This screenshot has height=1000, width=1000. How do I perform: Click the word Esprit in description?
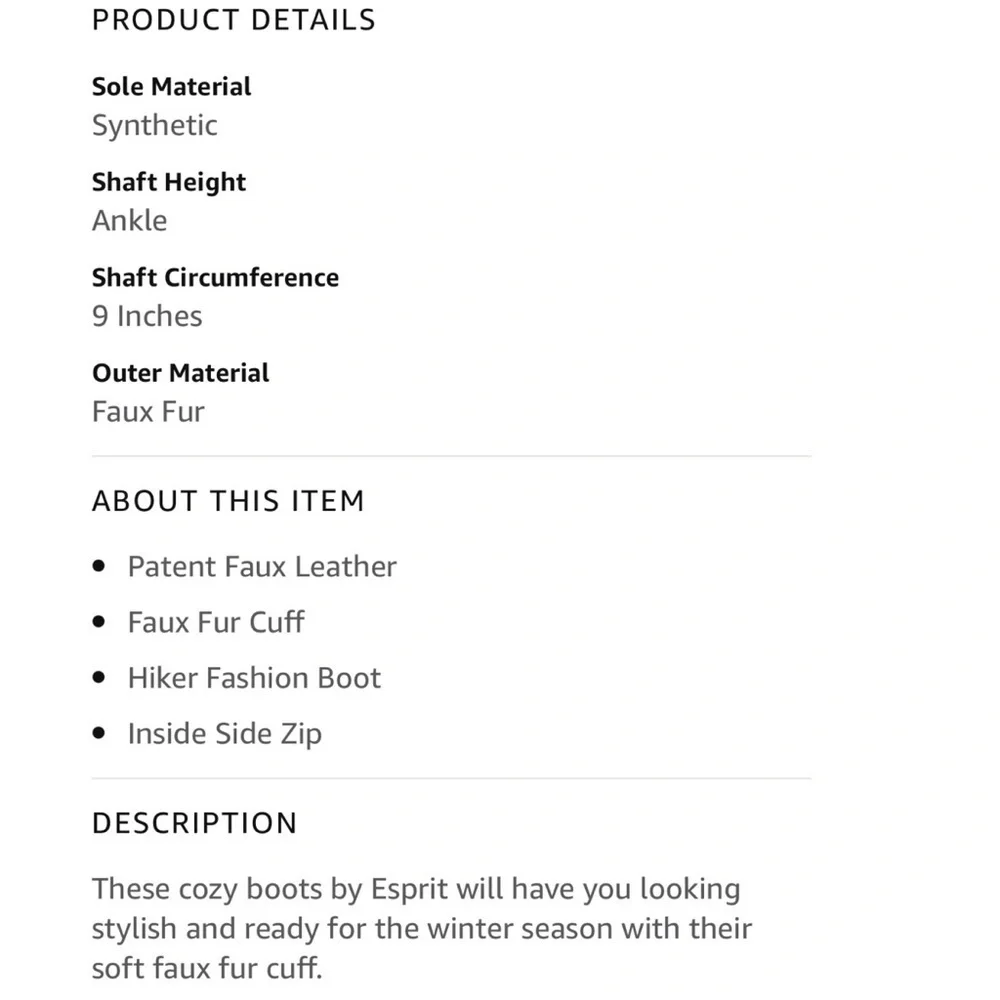point(409,890)
